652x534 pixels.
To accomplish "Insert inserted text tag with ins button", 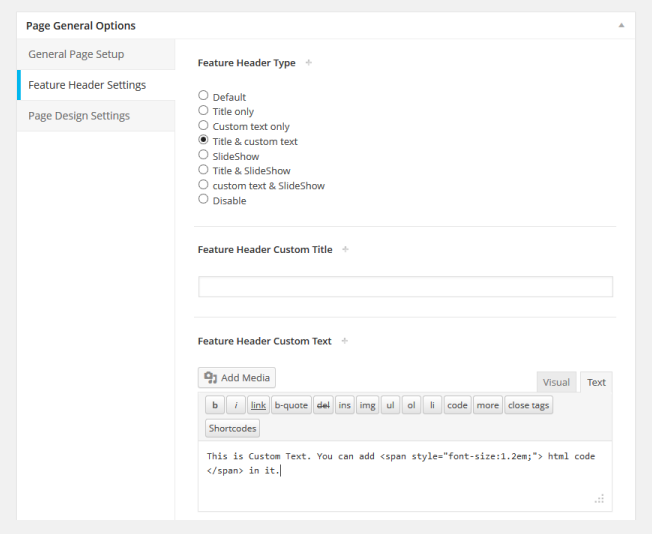I will coord(345,405).
